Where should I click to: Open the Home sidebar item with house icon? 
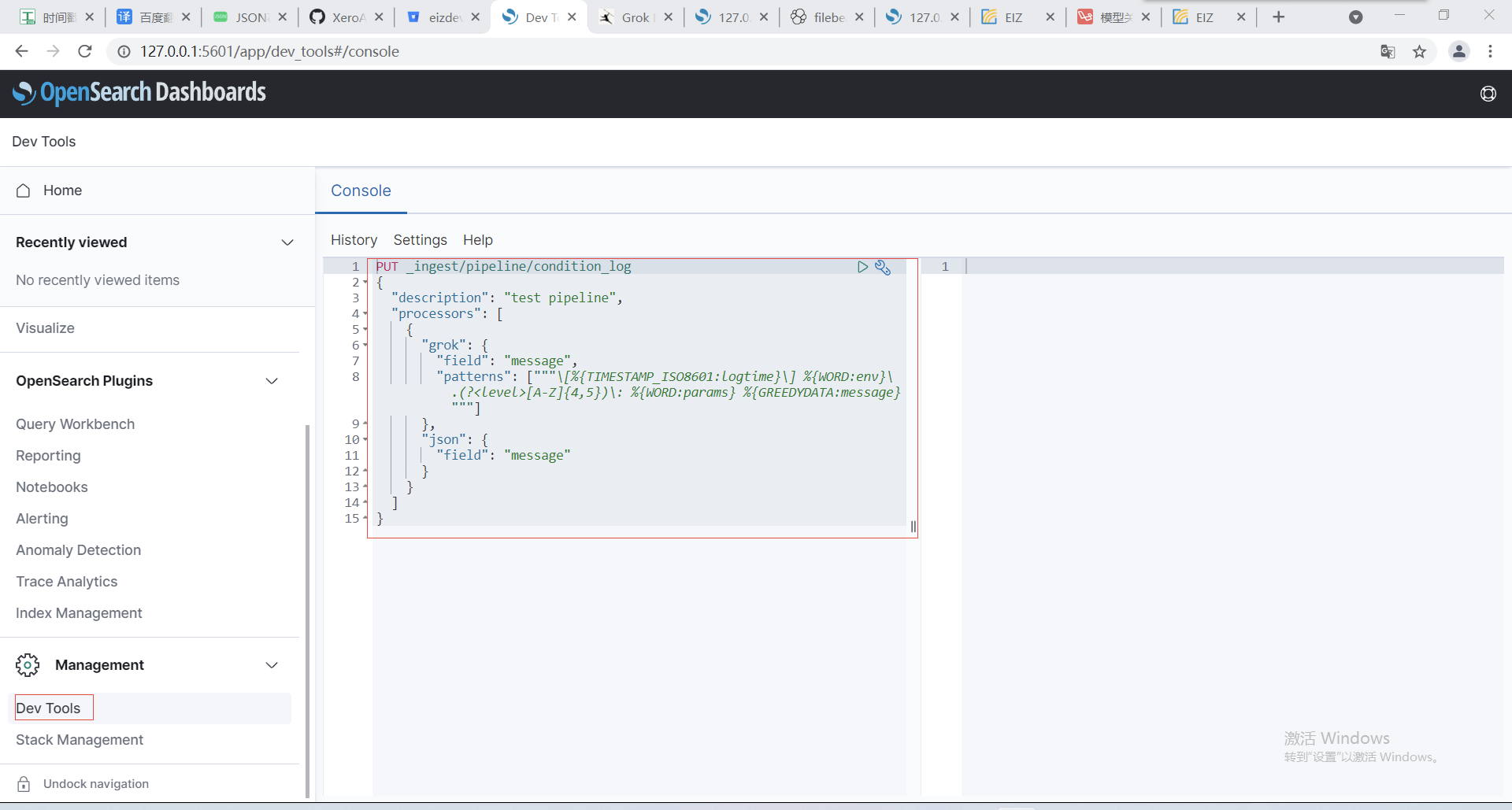[x=49, y=190]
